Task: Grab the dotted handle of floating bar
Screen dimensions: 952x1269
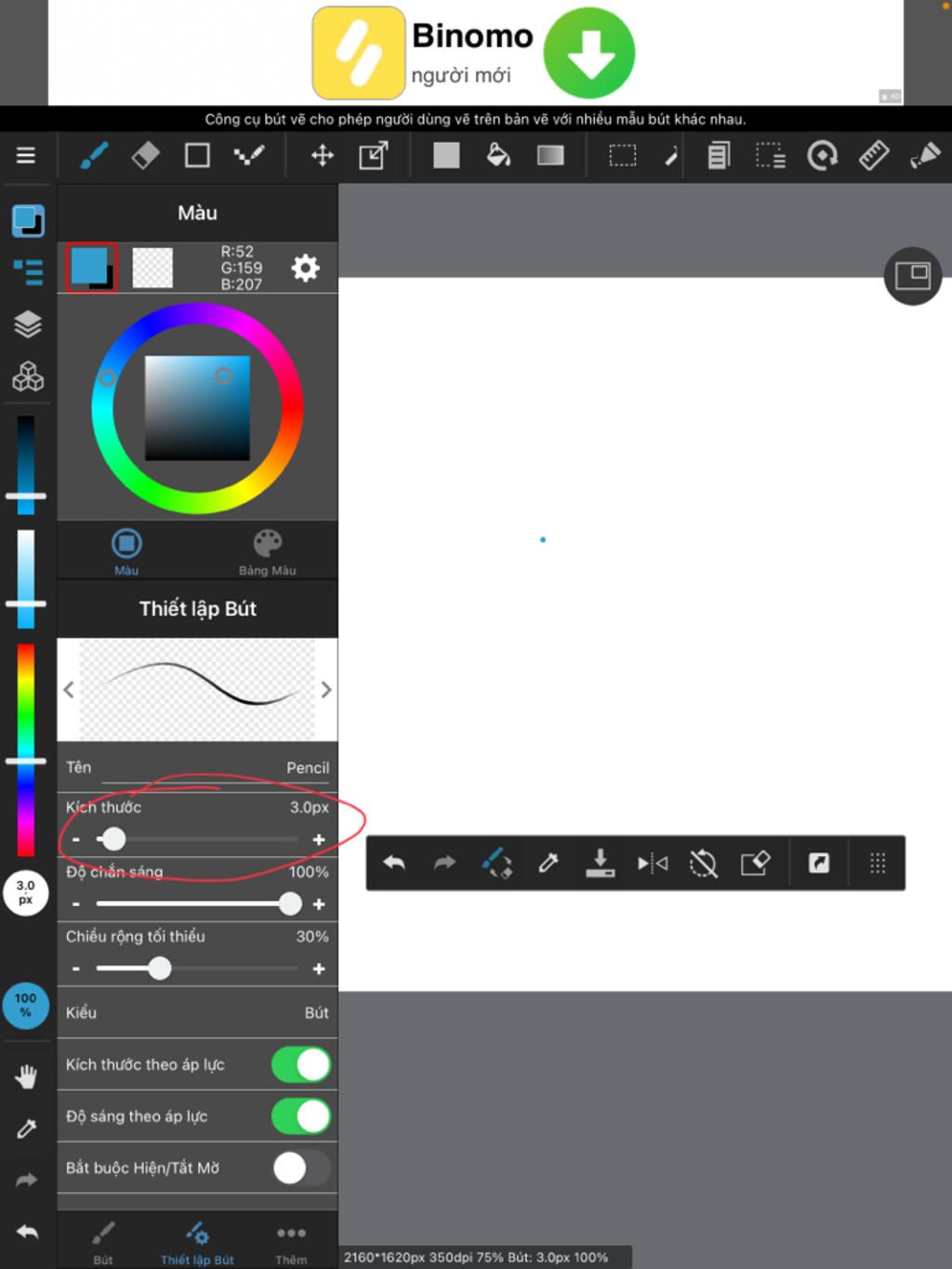Action: pos(878,864)
